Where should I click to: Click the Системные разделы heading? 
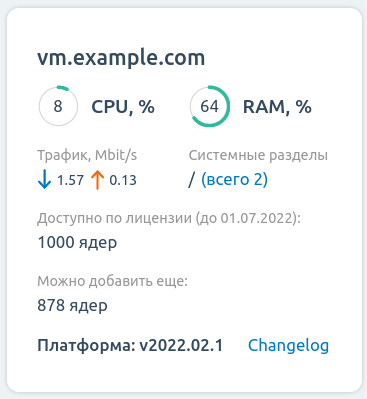[258, 155]
